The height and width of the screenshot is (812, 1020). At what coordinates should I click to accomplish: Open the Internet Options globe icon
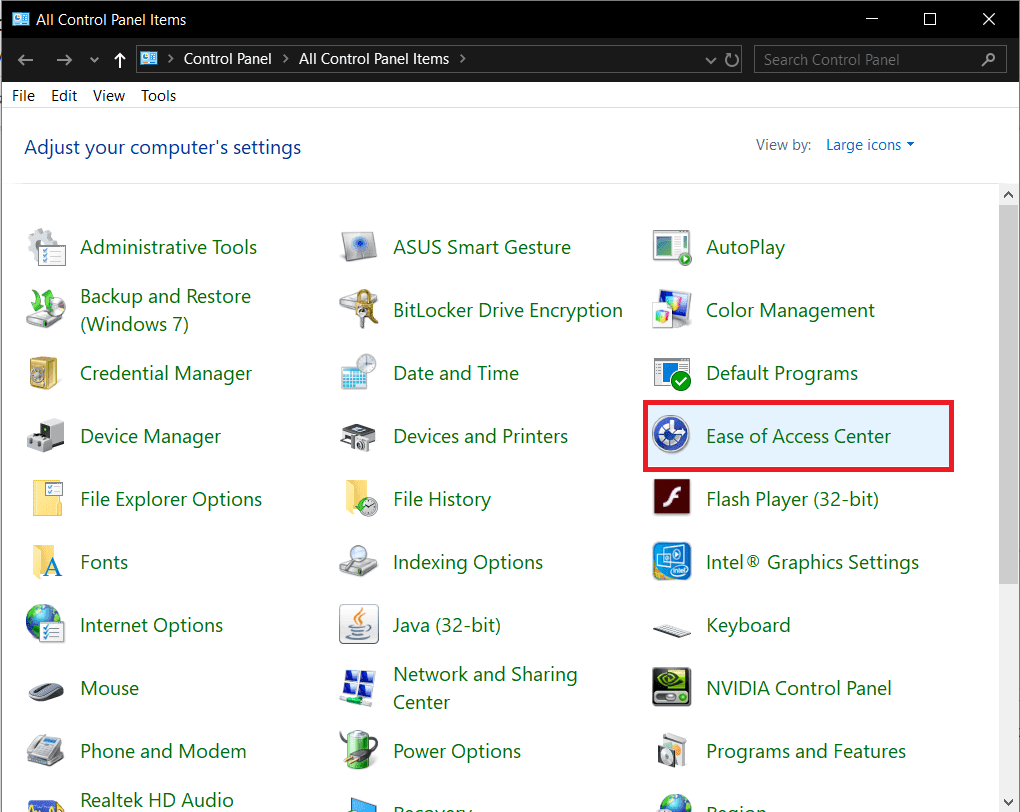pos(46,624)
